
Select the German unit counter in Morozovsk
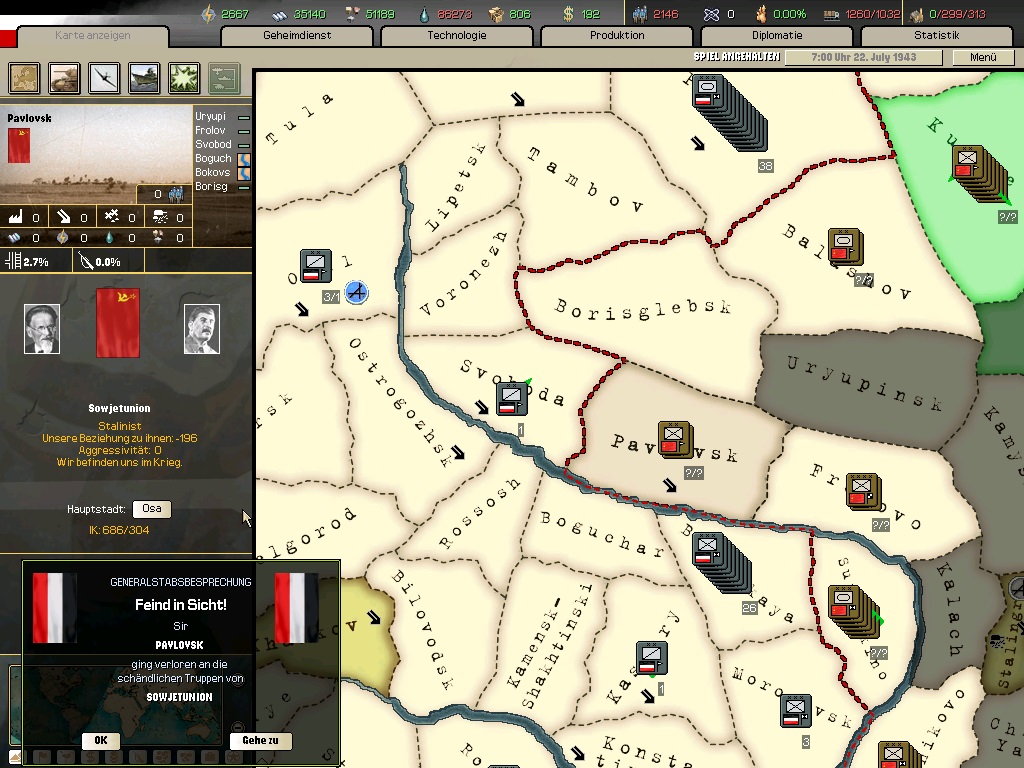(x=796, y=711)
